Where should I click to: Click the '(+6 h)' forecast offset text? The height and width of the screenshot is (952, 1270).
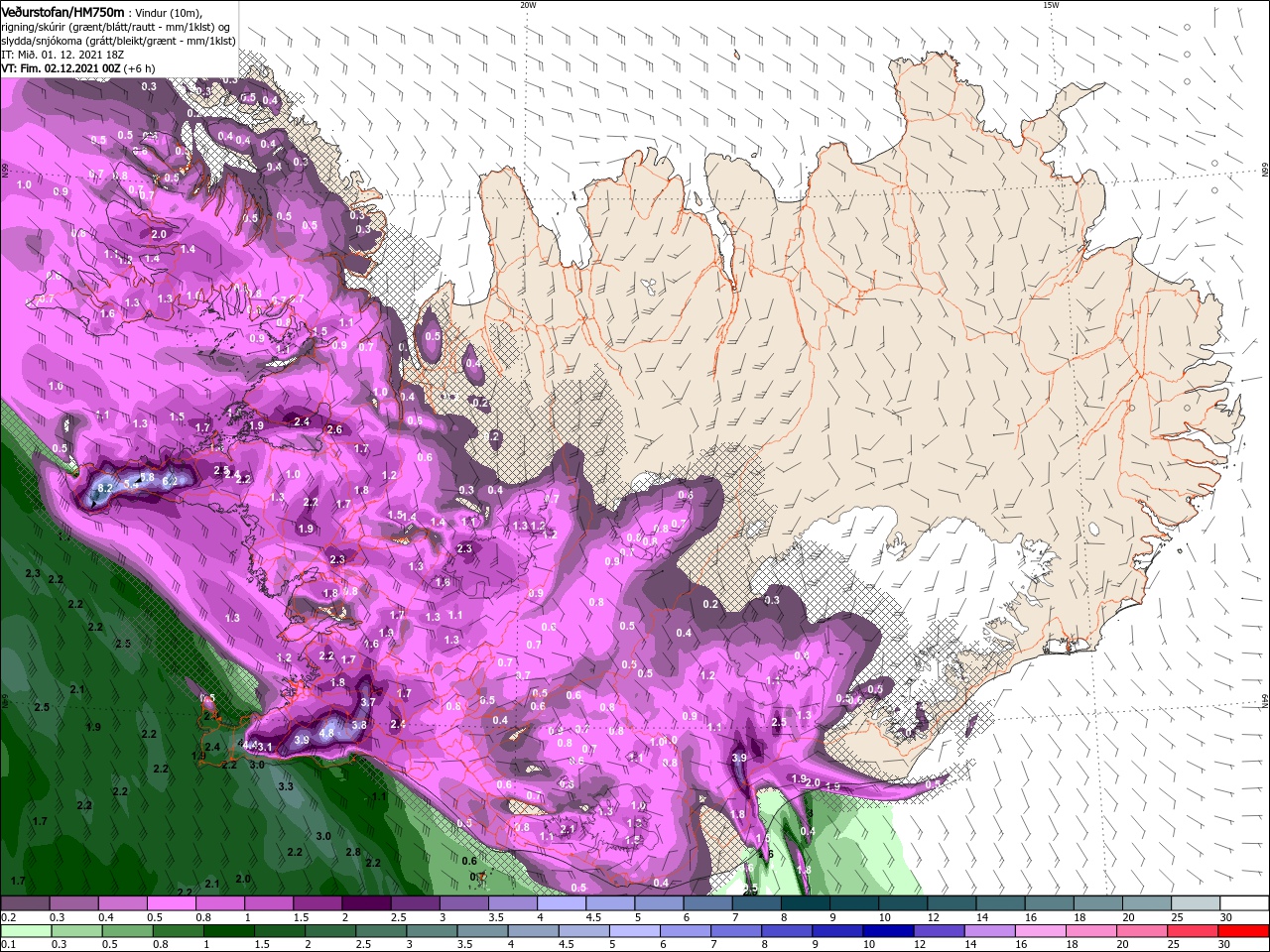141,68
